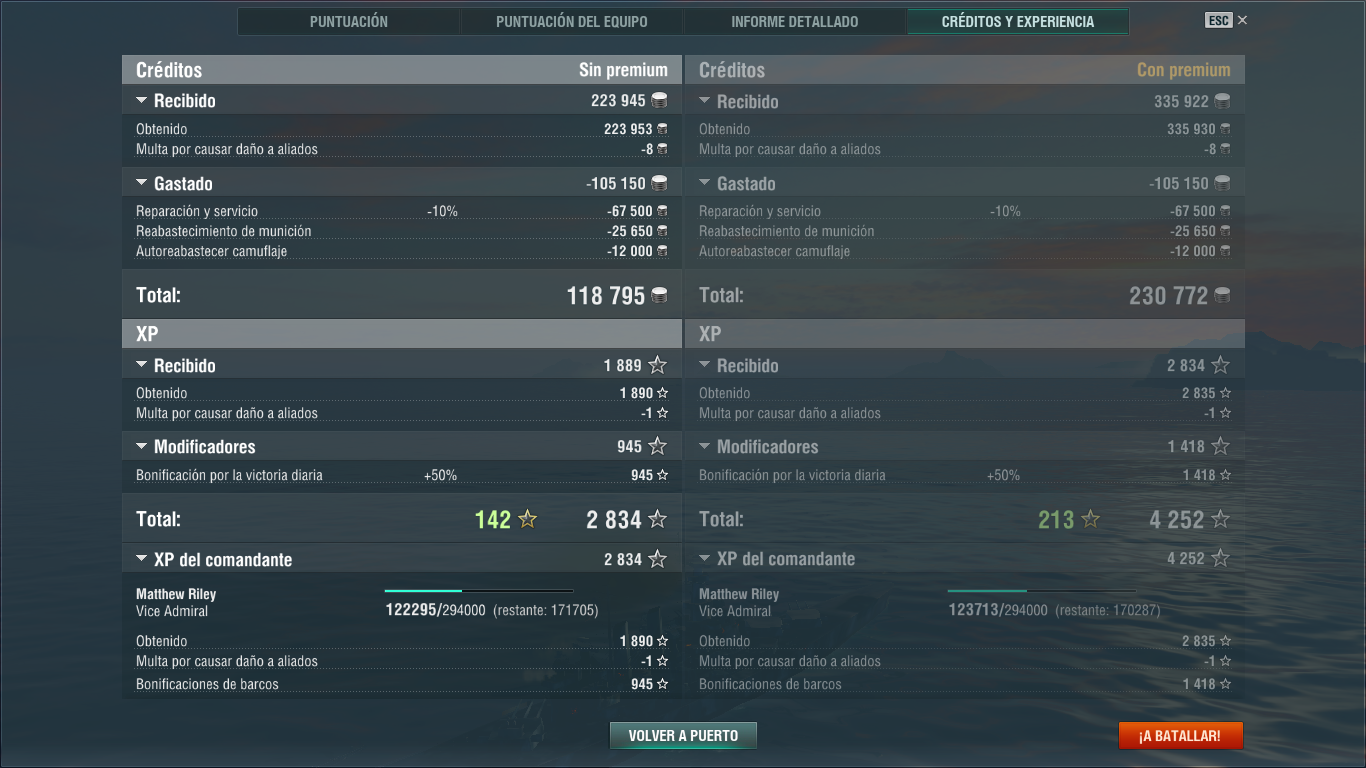Click the premium Bonificaciones de barcos 1 418 value
The width and height of the screenshot is (1366, 768).
(x=1199, y=685)
